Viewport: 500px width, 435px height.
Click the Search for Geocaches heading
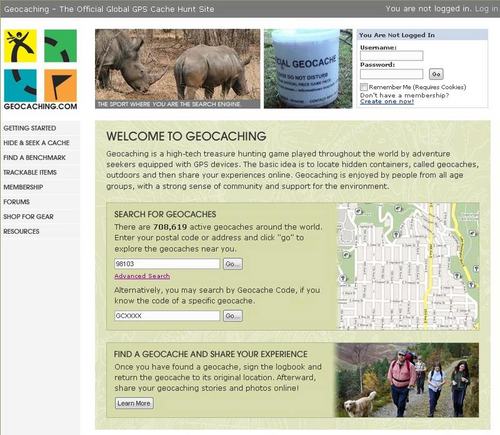pos(165,214)
